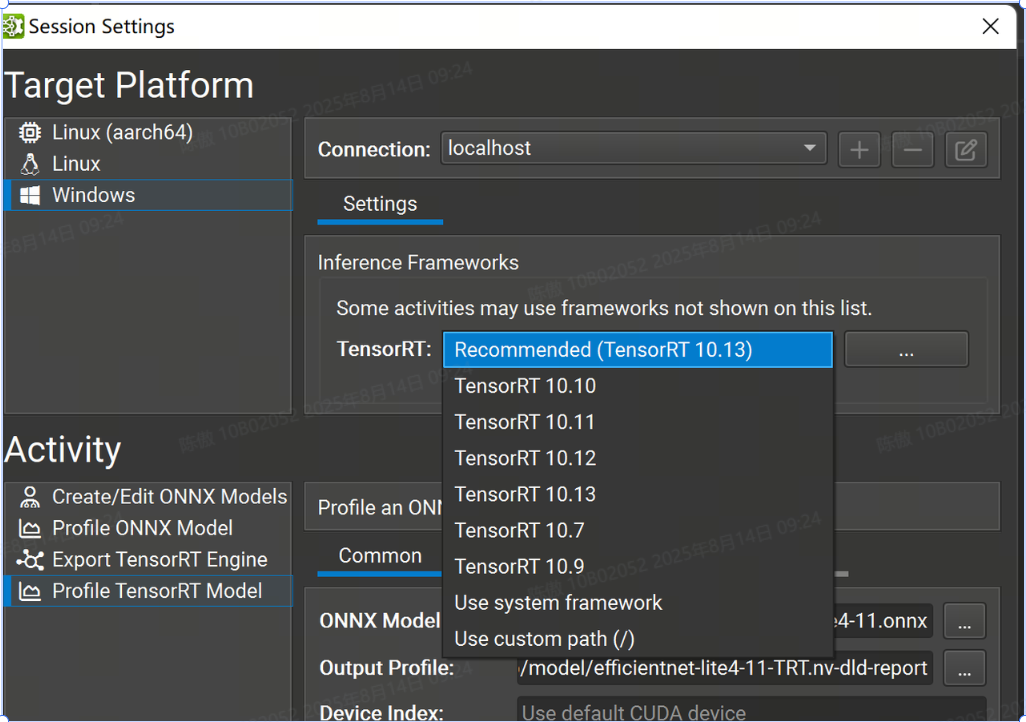Edit connection with the pencil icon
The image size is (1026, 722).
tap(966, 150)
